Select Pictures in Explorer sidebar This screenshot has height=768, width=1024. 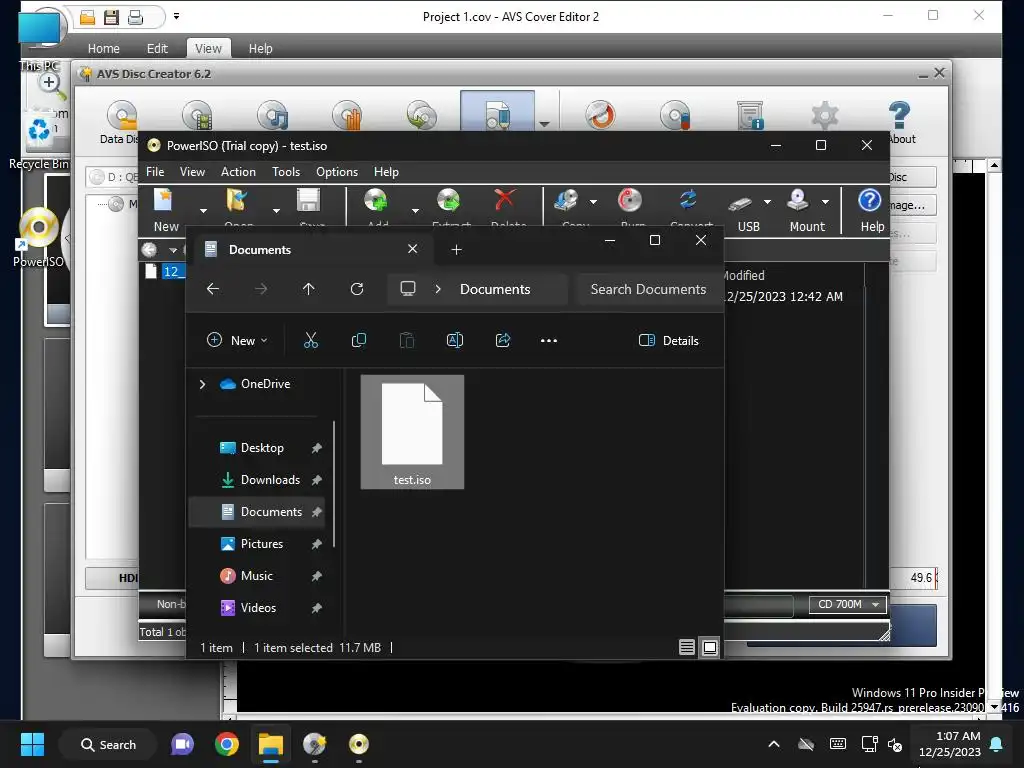(261, 544)
